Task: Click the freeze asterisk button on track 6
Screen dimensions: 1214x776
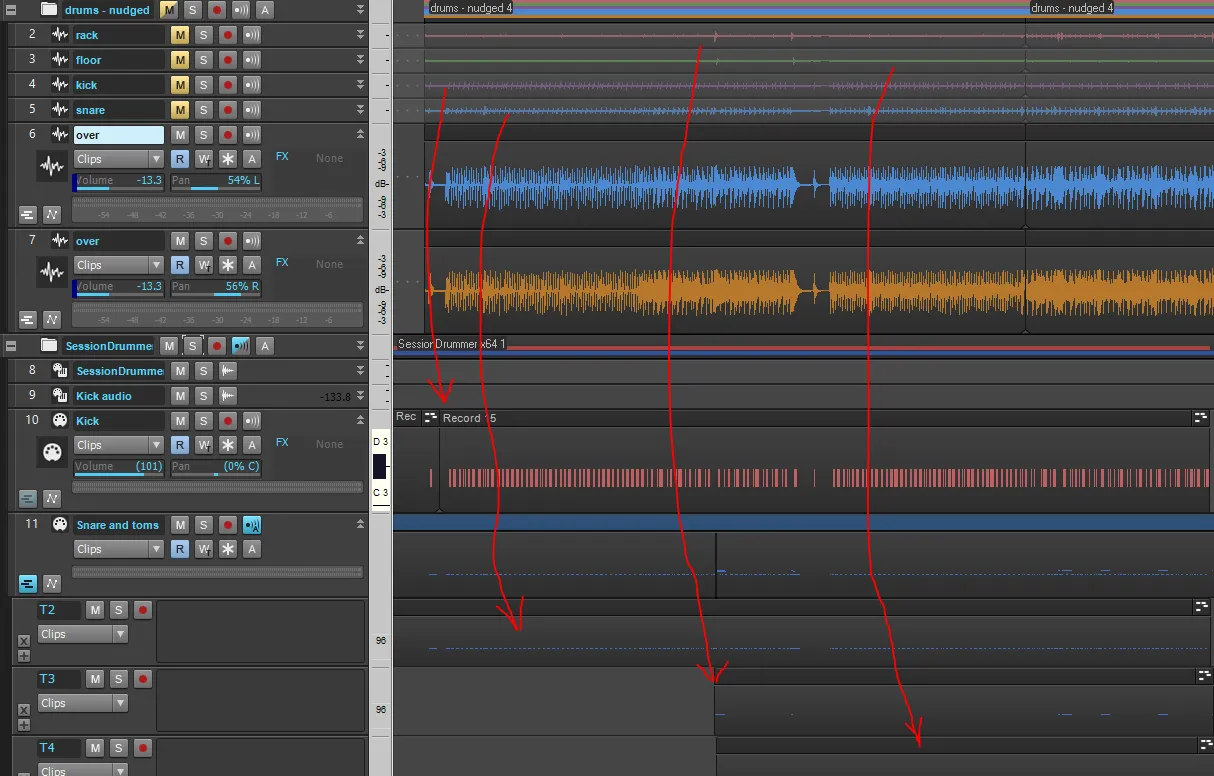Action: (228, 159)
